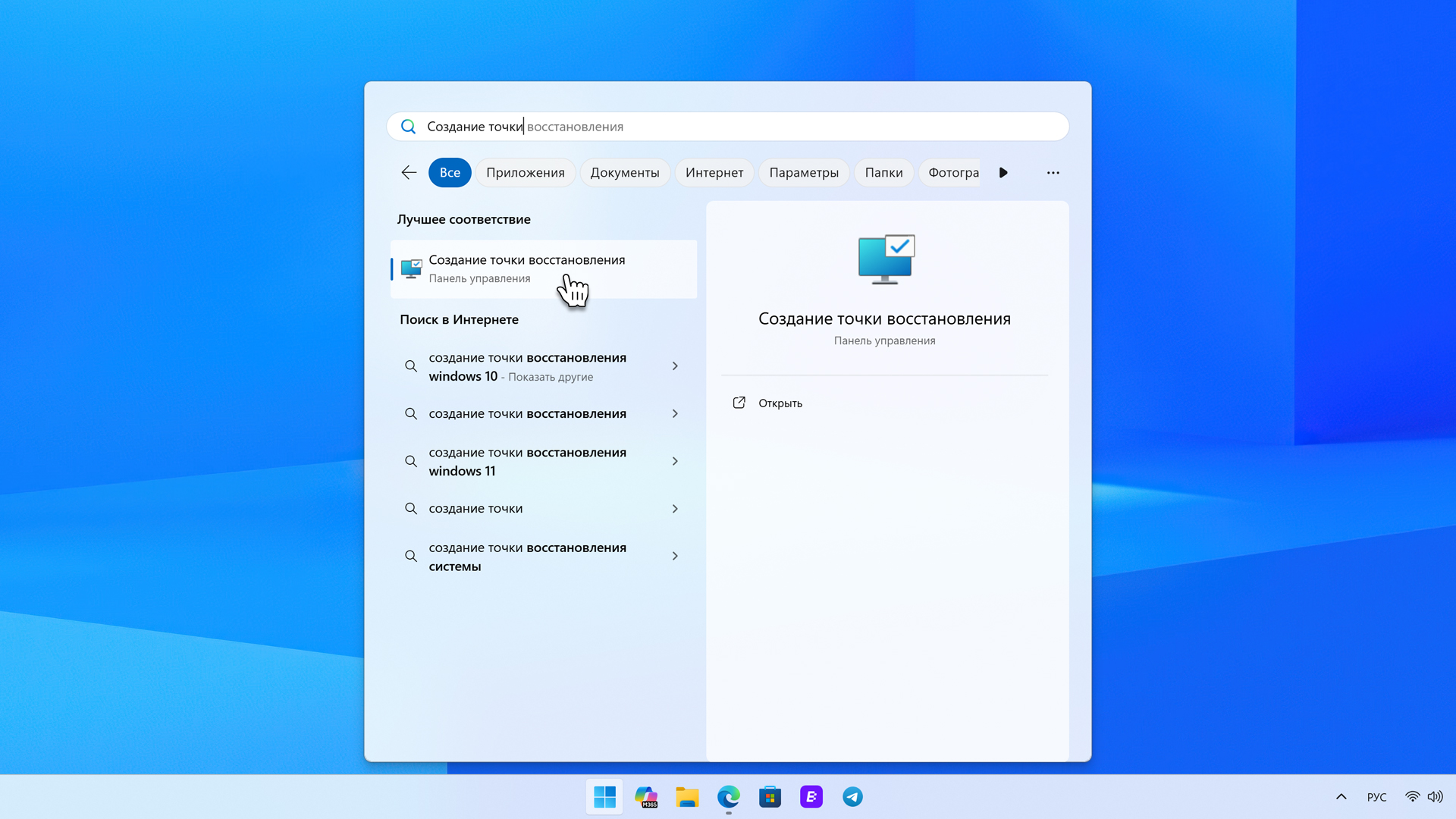Click the Windows Start button
This screenshot has width=1456, height=819.
pos(604,797)
